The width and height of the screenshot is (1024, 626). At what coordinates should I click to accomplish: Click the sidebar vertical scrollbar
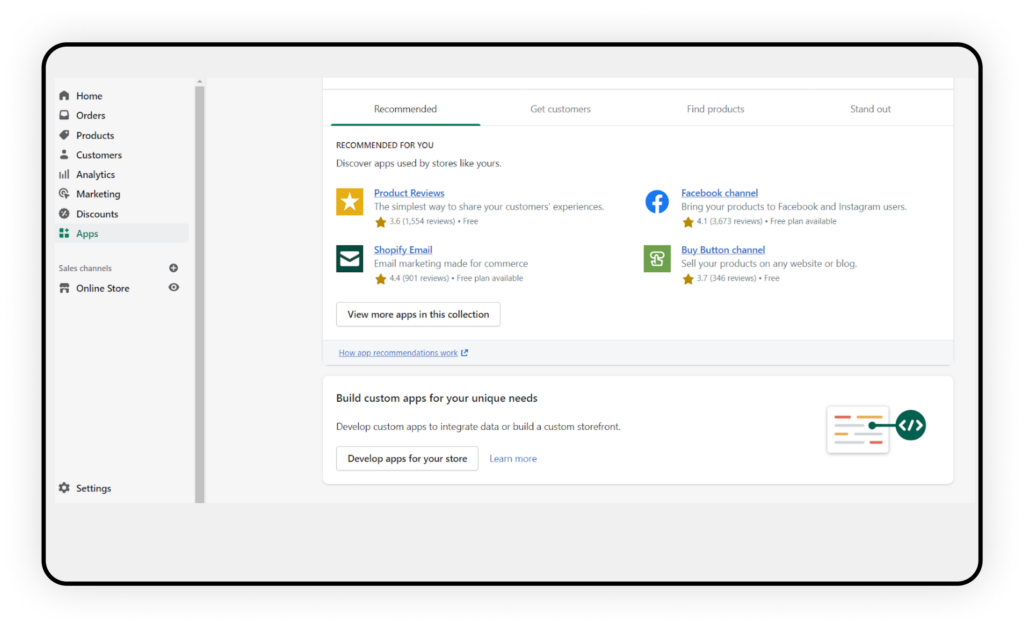click(199, 294)
